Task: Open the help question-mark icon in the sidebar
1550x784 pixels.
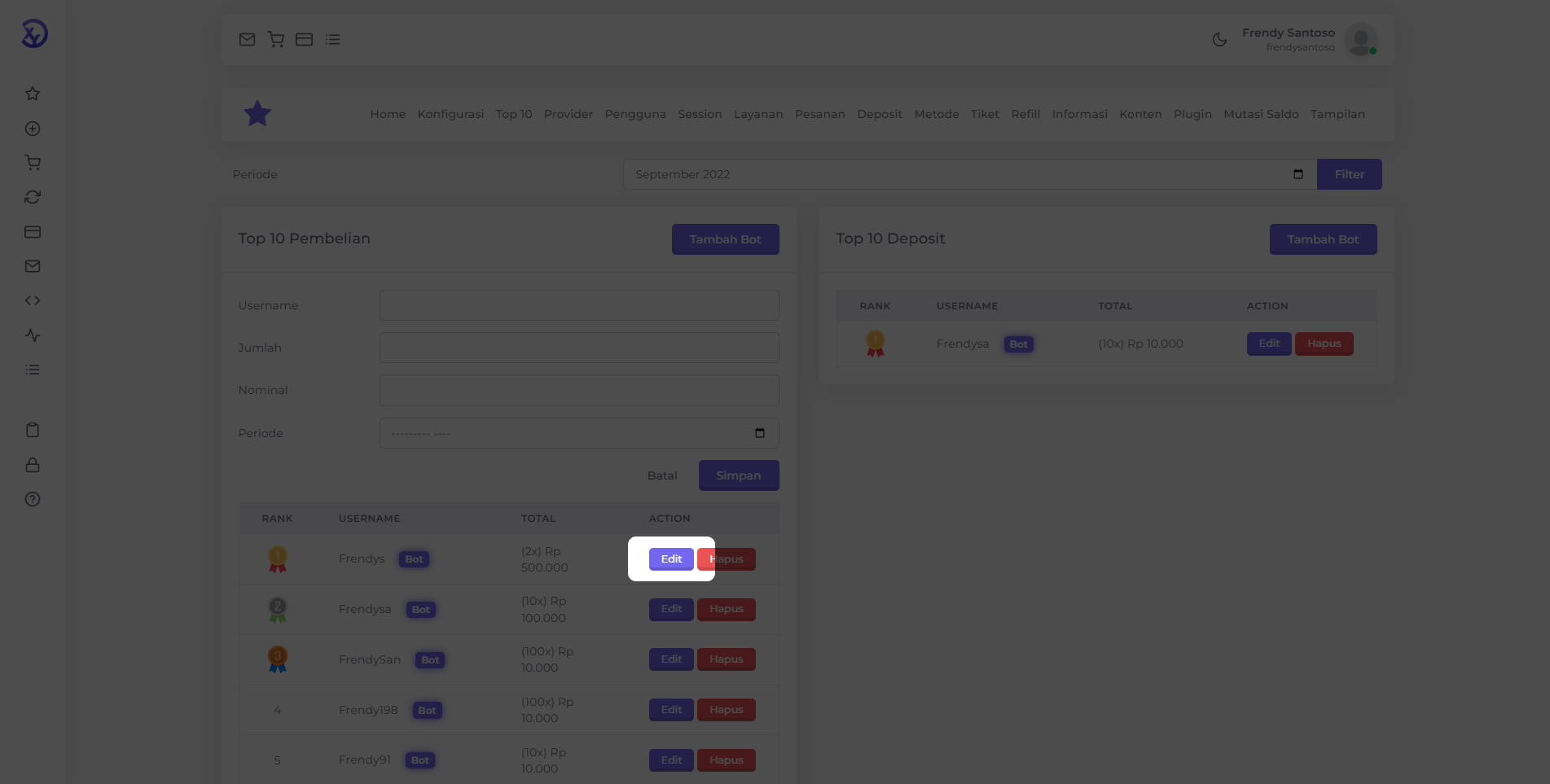Action: click(x=33, y=499)
